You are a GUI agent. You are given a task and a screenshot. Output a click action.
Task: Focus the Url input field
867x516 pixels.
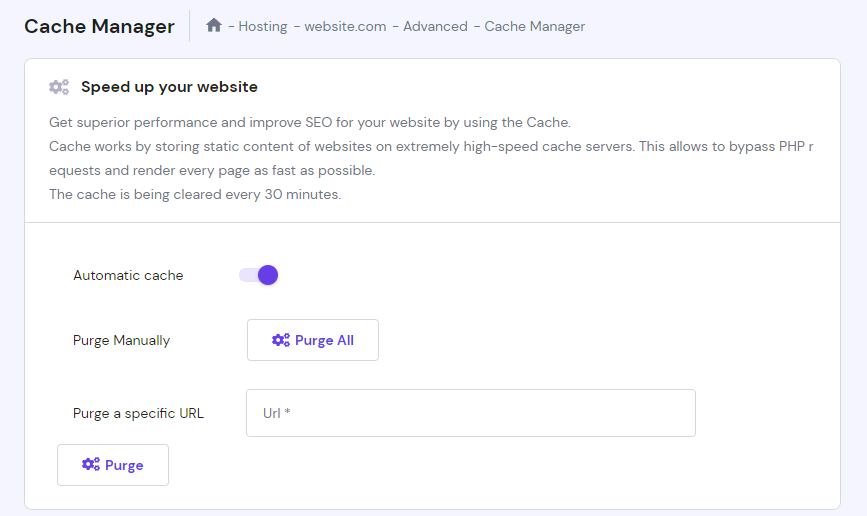[x=470, y=413]
